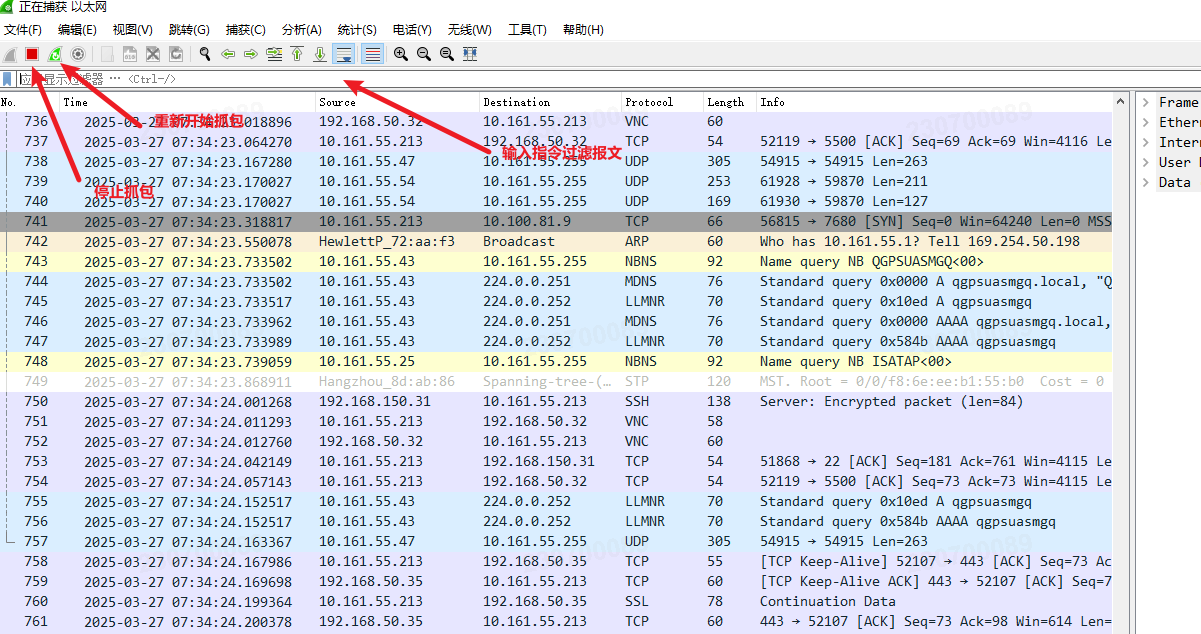Click the display filter bookmark icon

pos(8,78)
